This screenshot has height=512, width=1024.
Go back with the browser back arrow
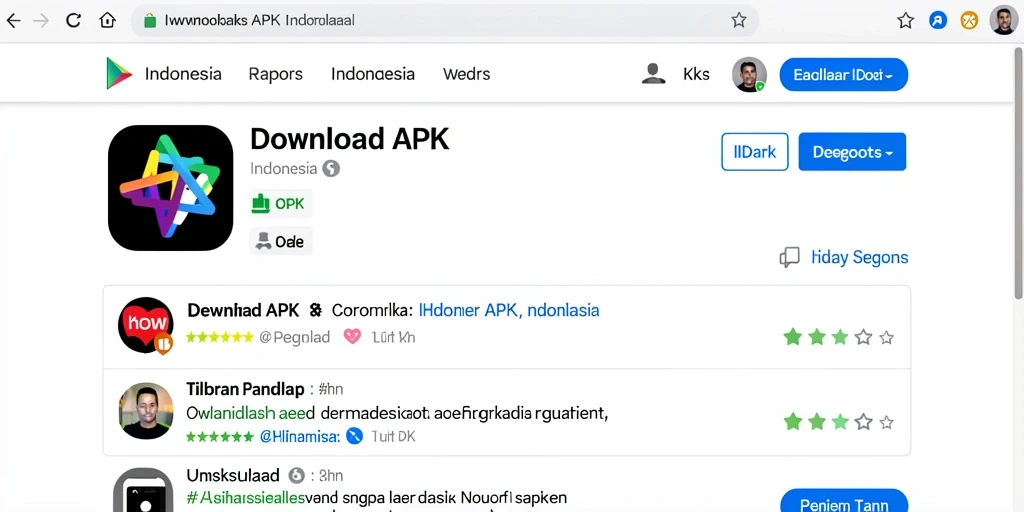coord(13,21)
